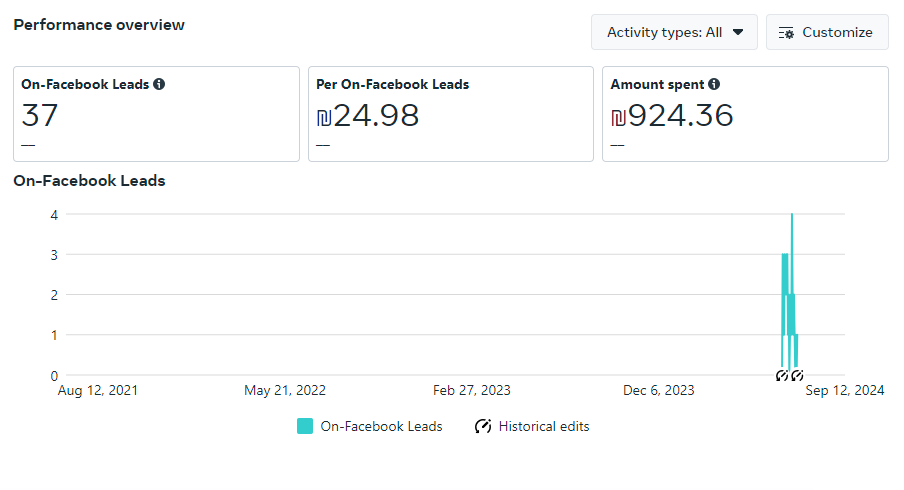The height and width of the screenshot is (490, 904).
Task: Open the Customize settings button
Action: tap(827, 32)
